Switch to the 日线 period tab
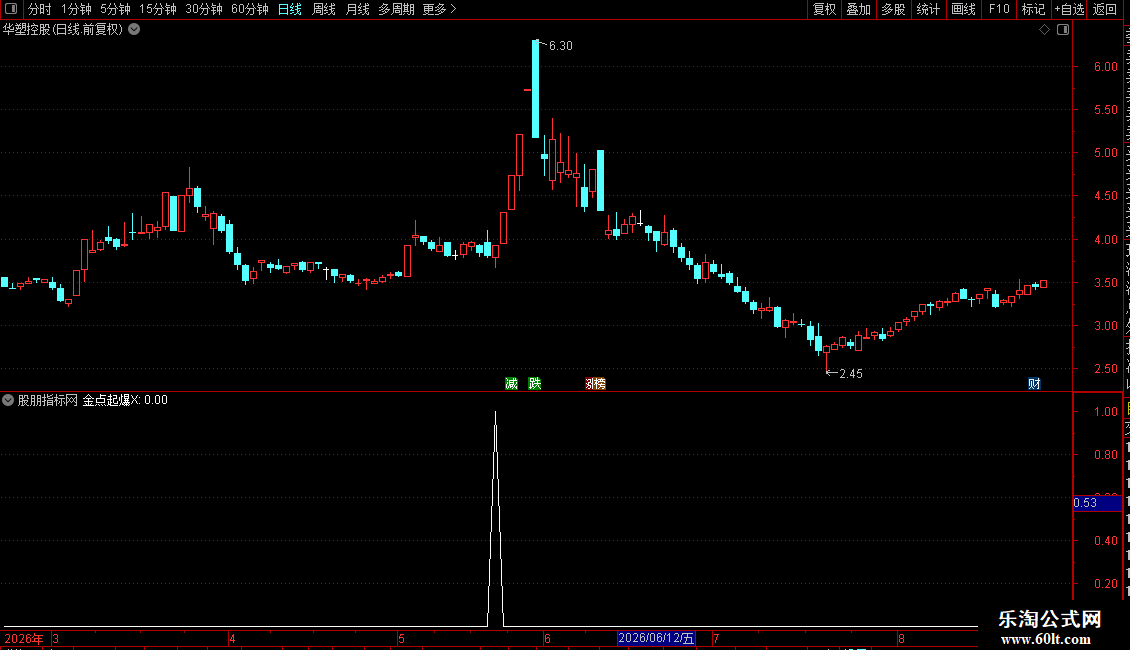Viewport: 1130px width, 650px height. point(290,9)
